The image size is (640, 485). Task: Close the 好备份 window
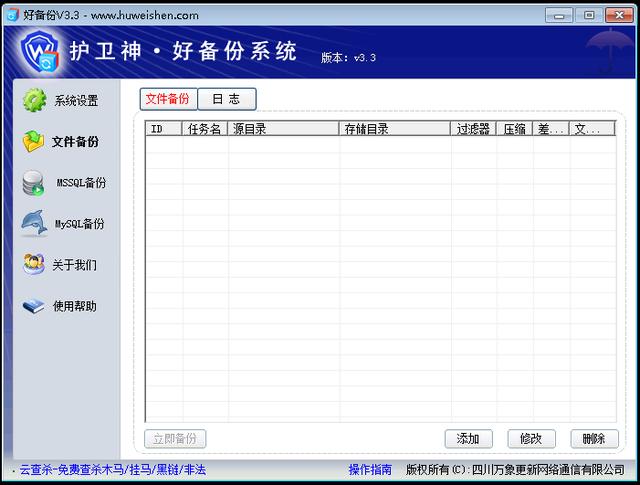click(619, 16)
